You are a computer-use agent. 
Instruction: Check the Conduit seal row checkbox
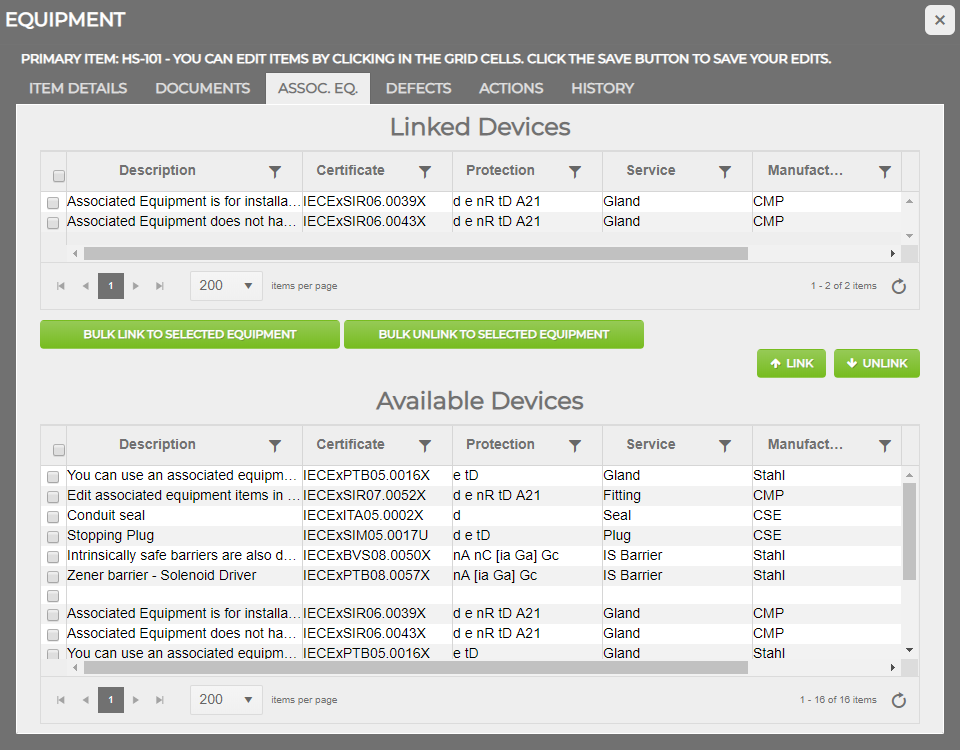pos(53,517)
